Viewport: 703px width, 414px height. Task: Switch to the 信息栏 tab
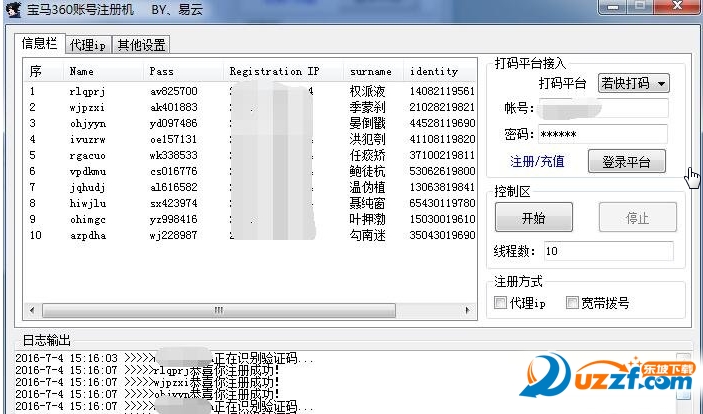pyautogui.click(x=40, y=44)
